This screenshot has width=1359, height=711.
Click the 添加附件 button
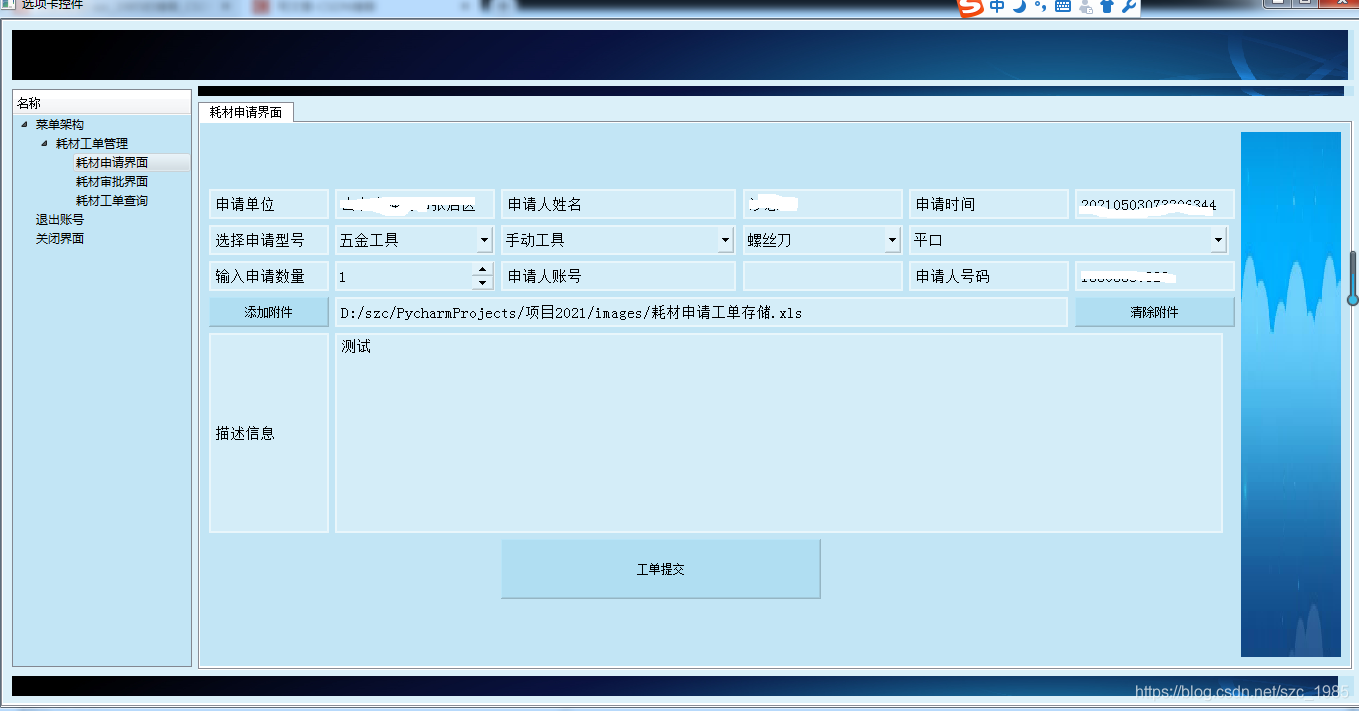[x=269, y=312]
